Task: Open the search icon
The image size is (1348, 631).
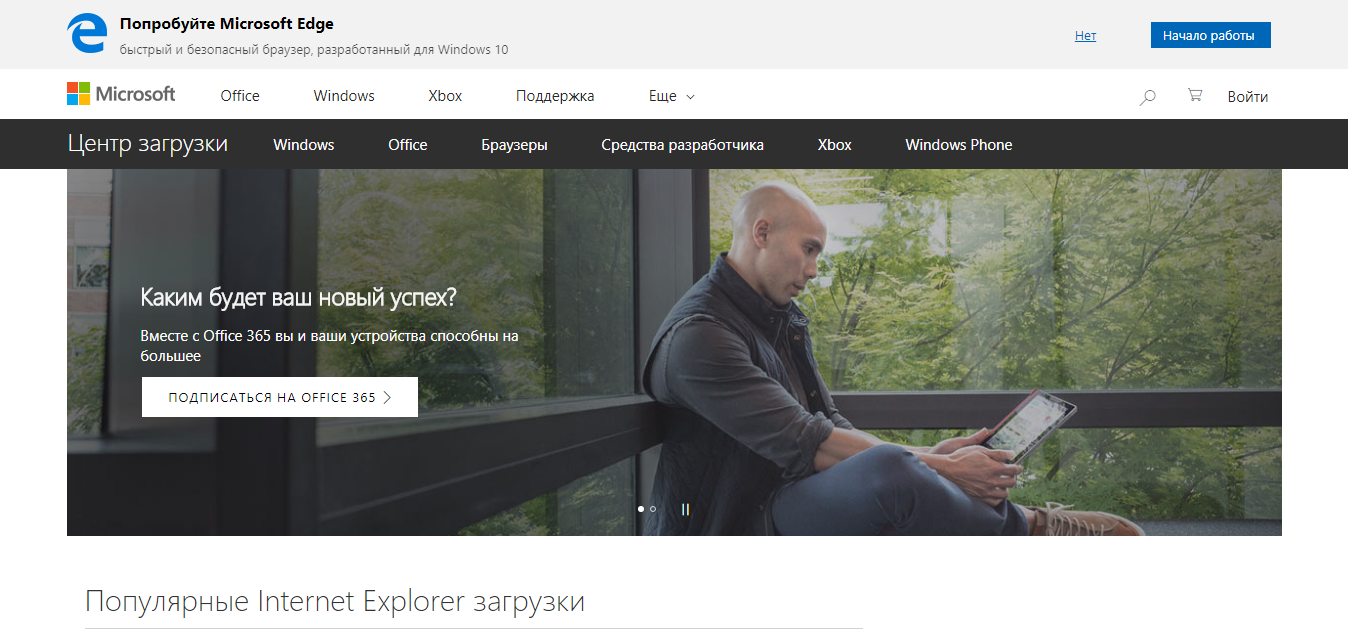Action: (x=1146, y=96)
